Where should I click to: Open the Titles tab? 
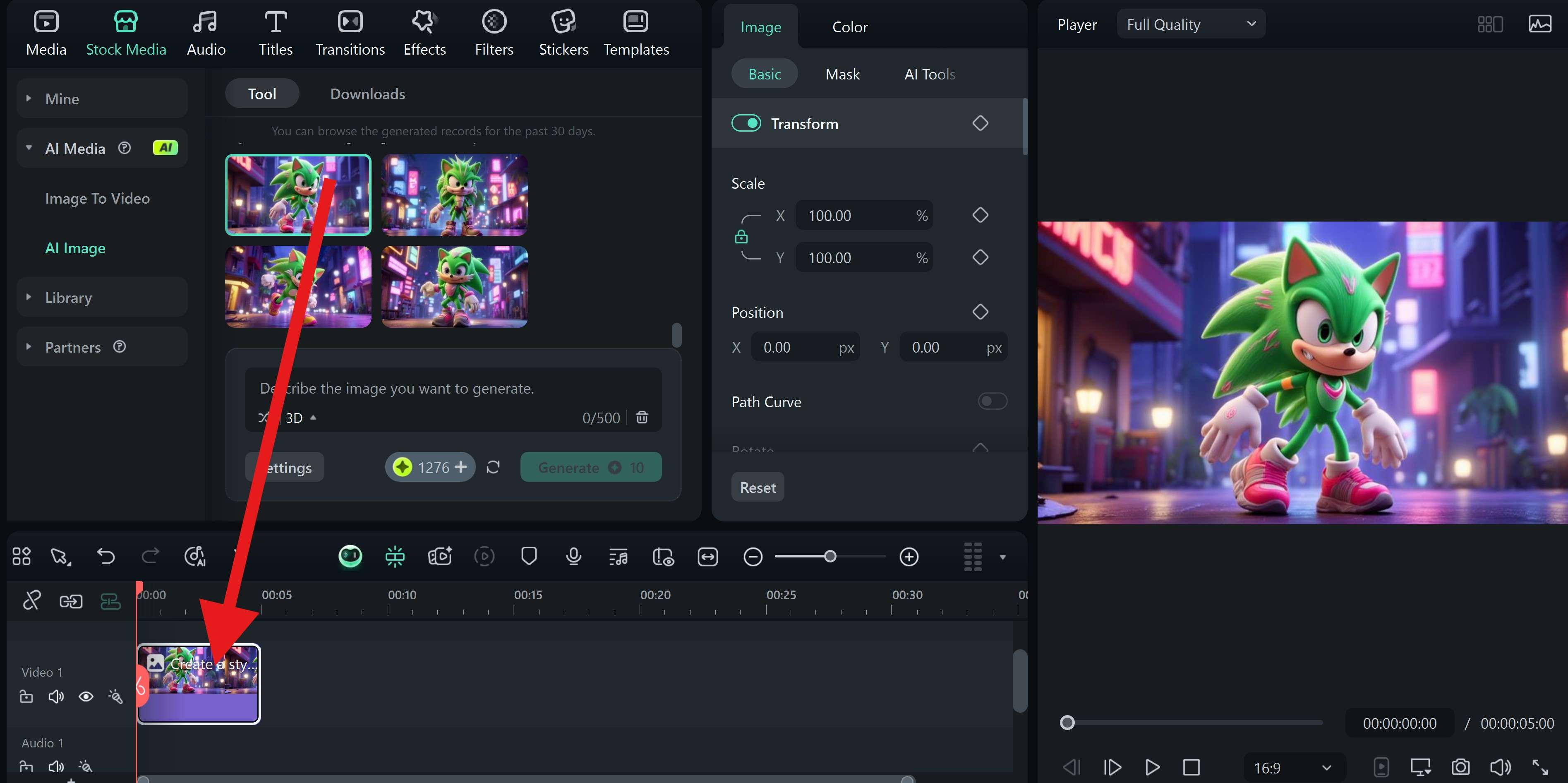[275, 34]
